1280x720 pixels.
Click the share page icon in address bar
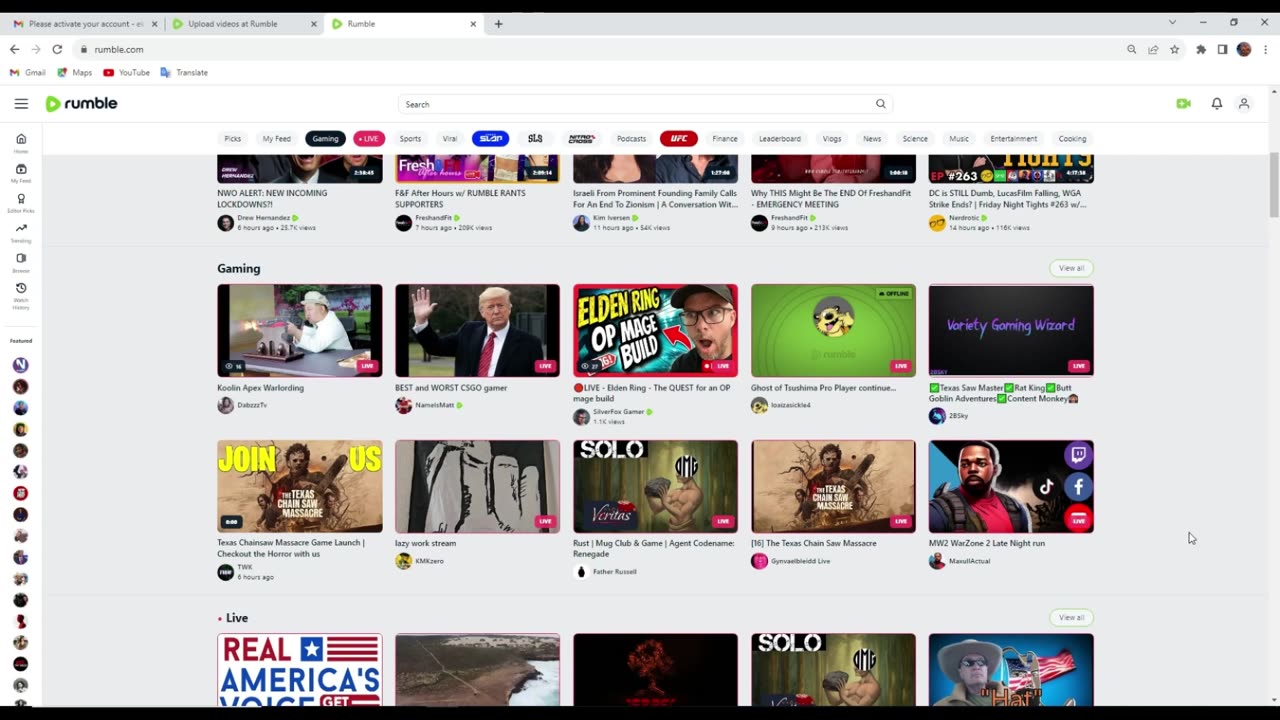pyautogui.click(x=1153, y=49)
